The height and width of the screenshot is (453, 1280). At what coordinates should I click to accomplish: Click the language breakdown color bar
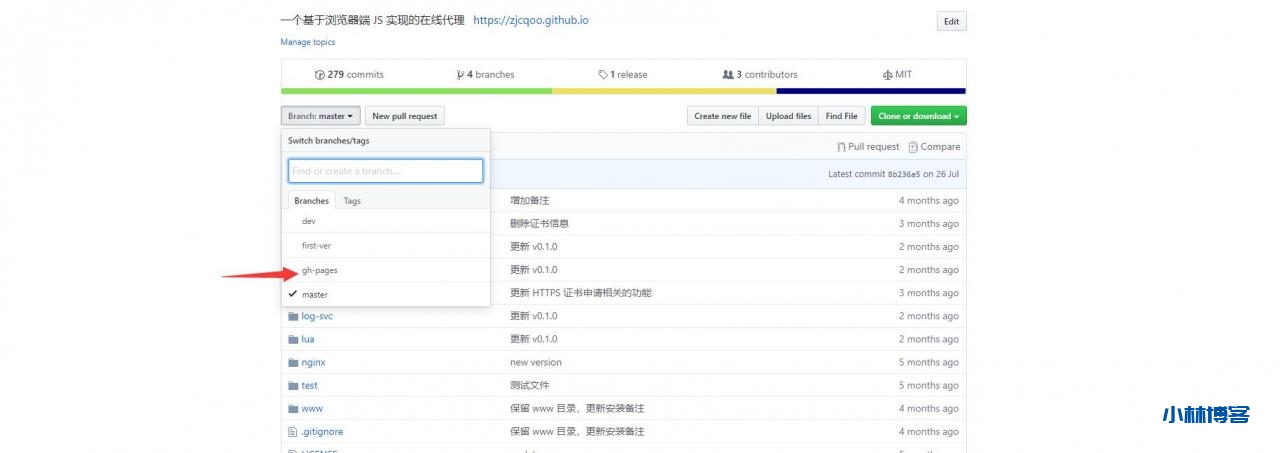point(623,91)
